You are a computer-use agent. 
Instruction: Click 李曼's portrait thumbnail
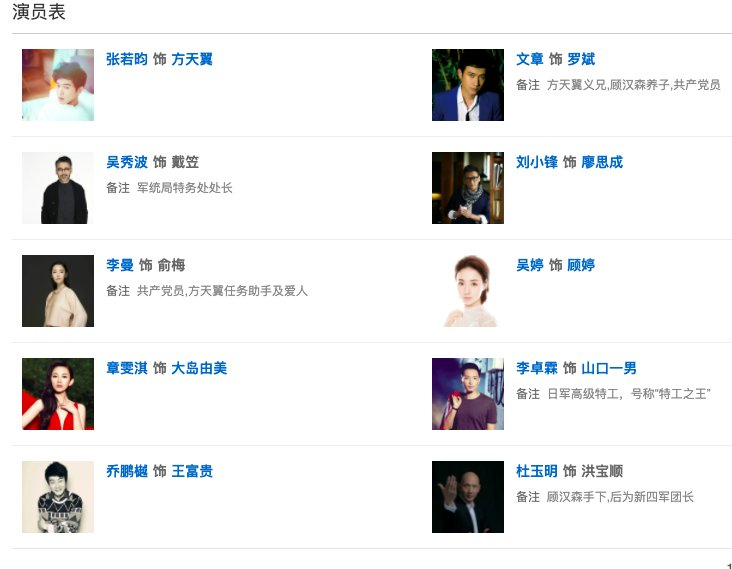58,291
